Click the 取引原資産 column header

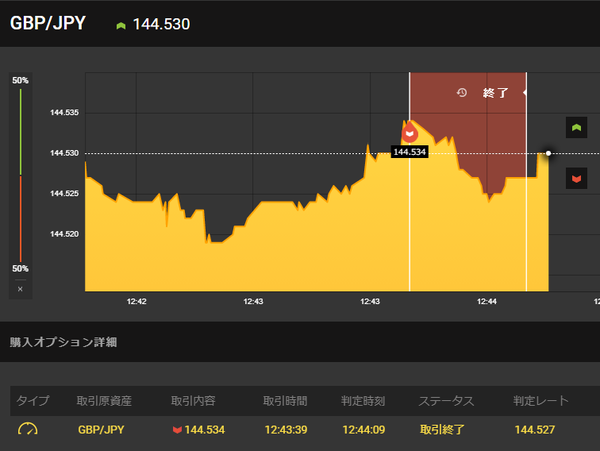point(104,401)
